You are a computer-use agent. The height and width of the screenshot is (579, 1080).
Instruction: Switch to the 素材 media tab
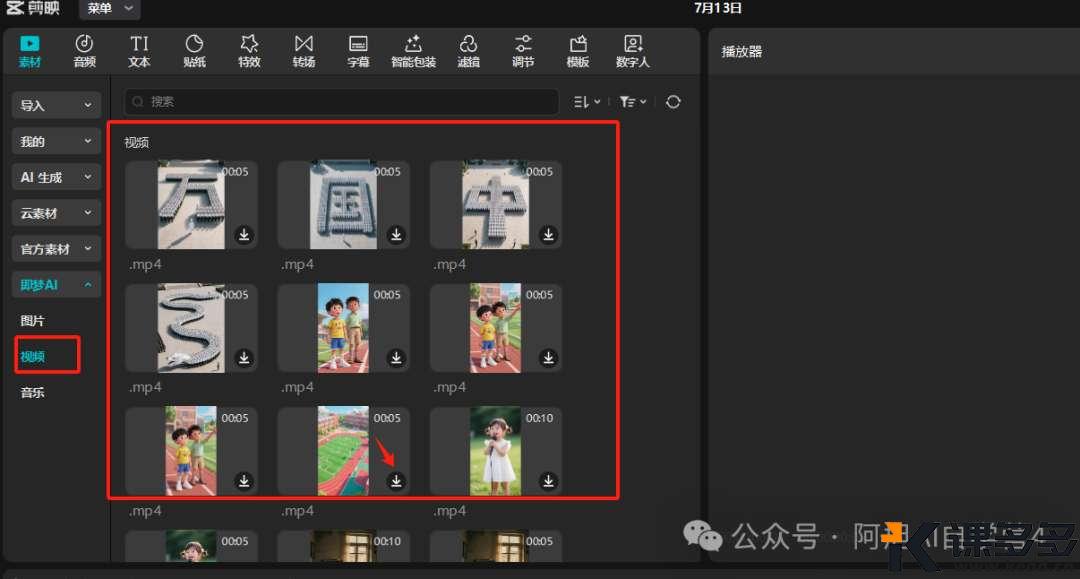[x=30, y=50]
